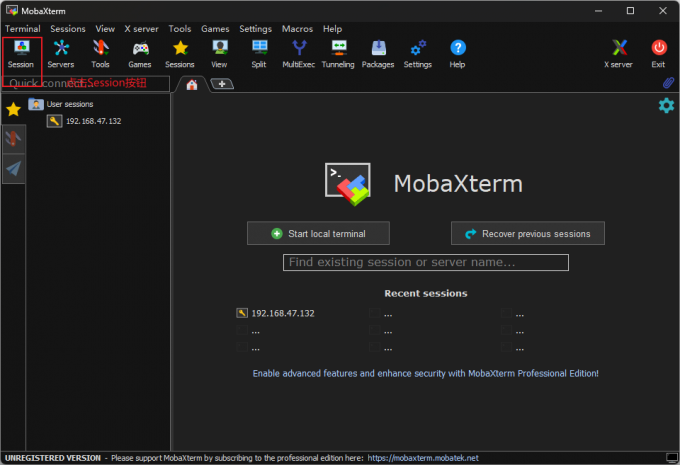Open the Tunneling toolbar icon
The height and width of the screenshot is (465, 680).
(x=338, y=54)
